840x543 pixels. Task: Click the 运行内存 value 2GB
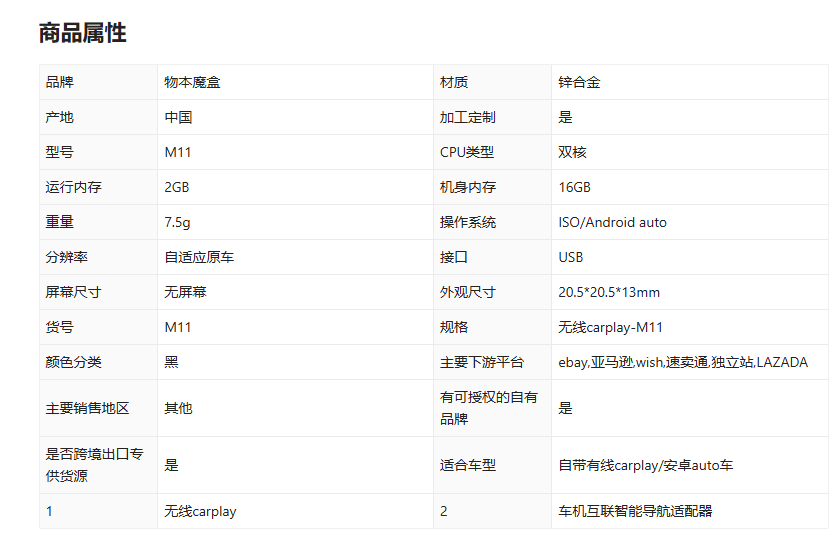176,187
